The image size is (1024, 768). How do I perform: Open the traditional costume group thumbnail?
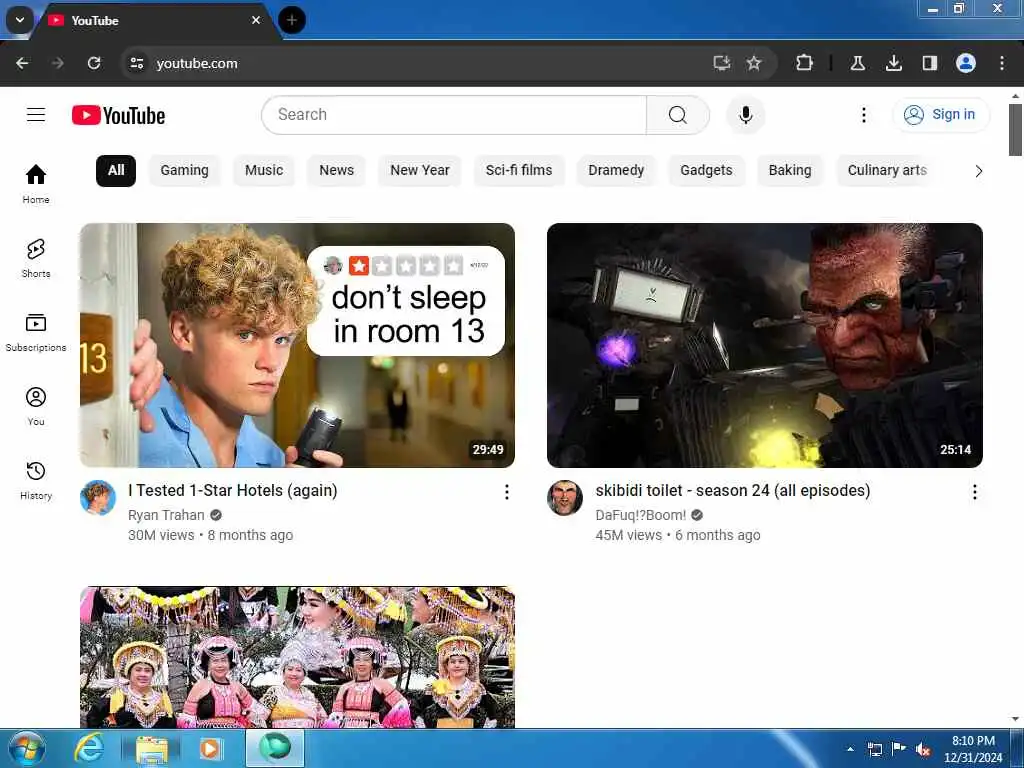point(297,656)
